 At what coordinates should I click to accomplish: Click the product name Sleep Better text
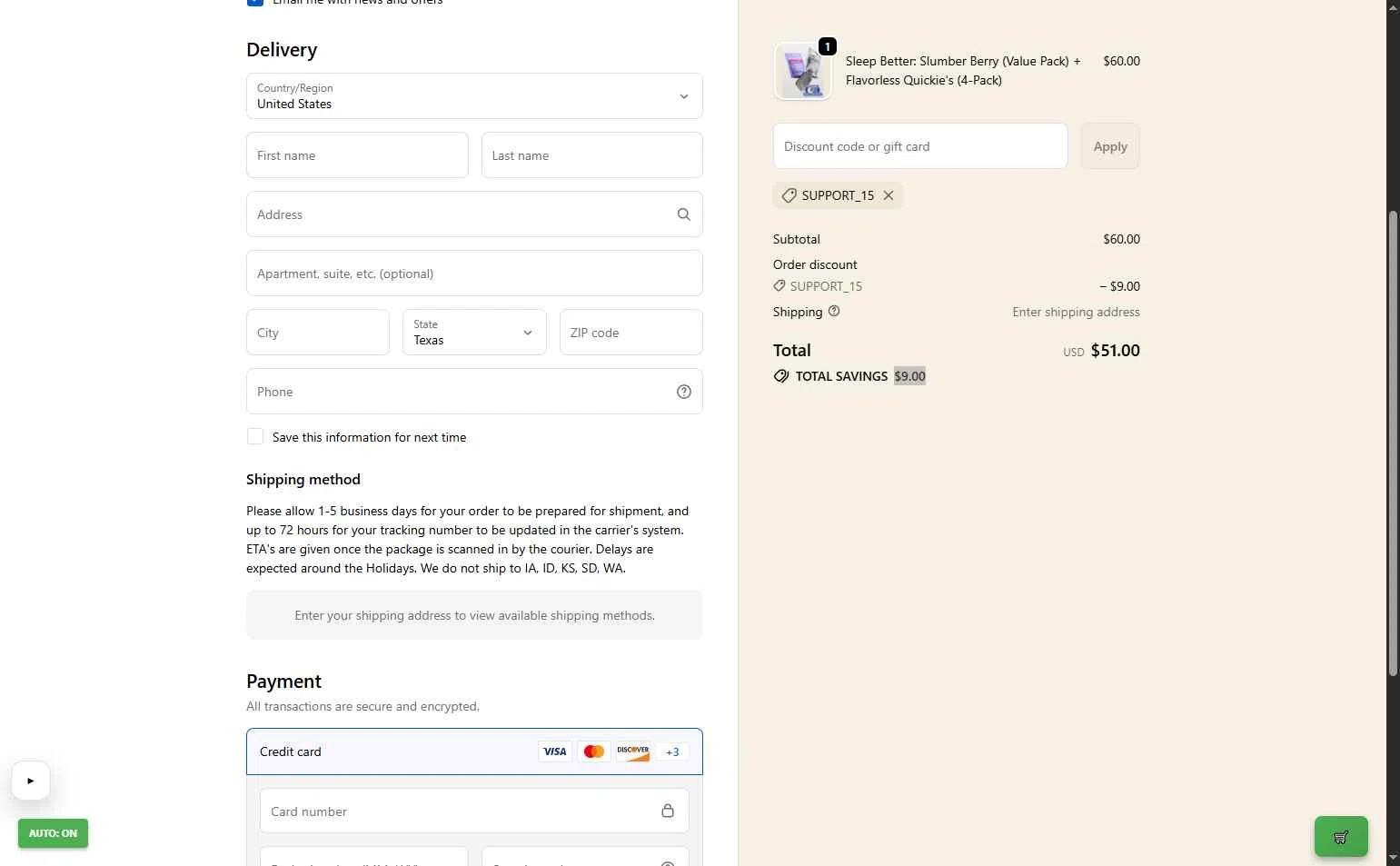pos(963,71)
